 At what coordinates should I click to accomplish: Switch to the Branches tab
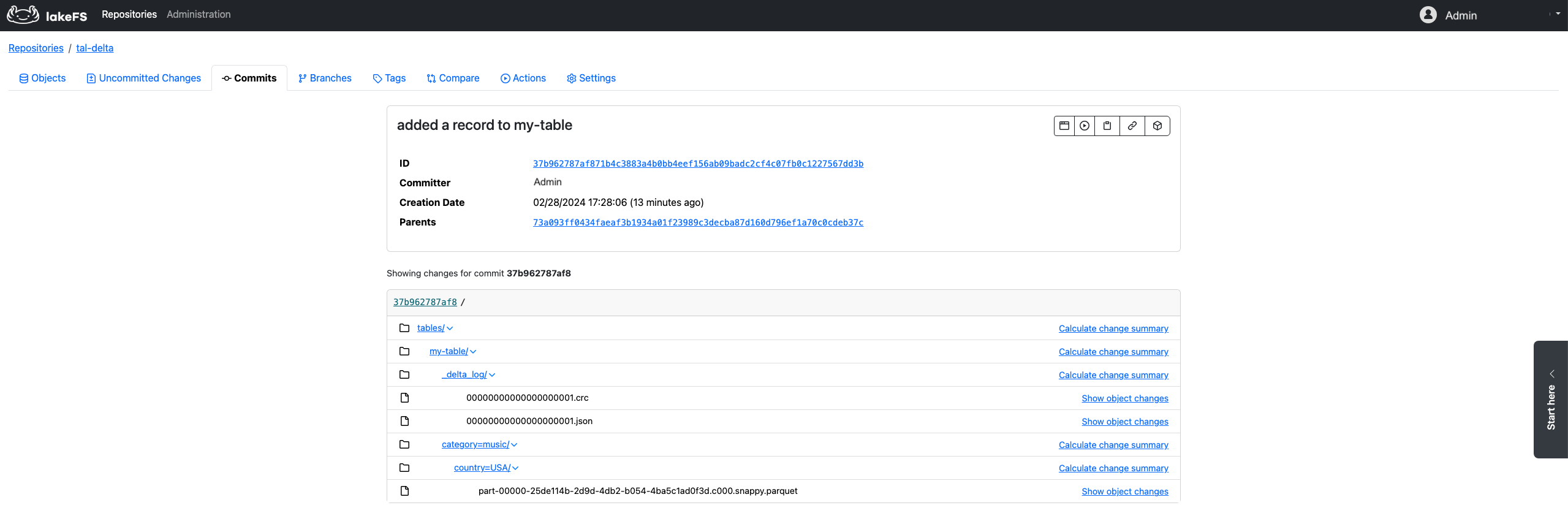(325, 78)
